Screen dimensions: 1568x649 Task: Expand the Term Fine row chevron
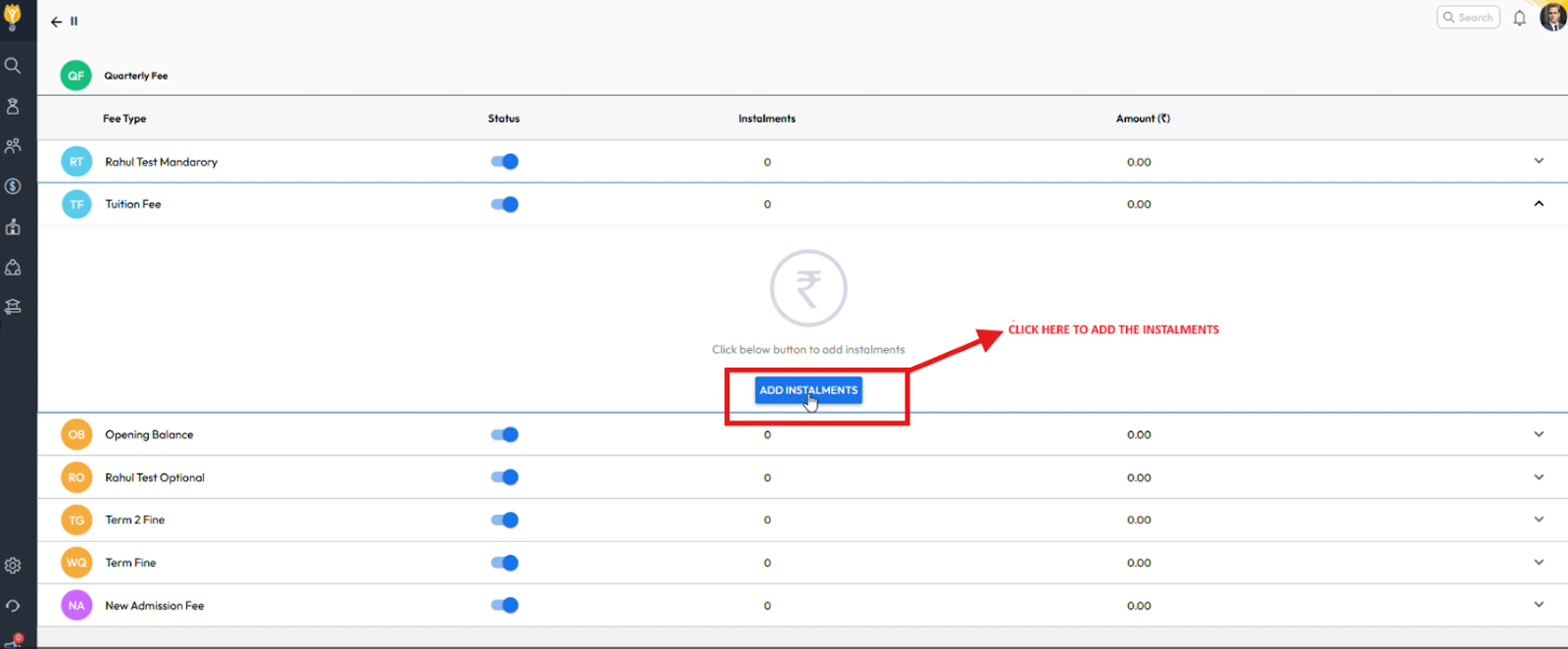(x=1539, y=563)
